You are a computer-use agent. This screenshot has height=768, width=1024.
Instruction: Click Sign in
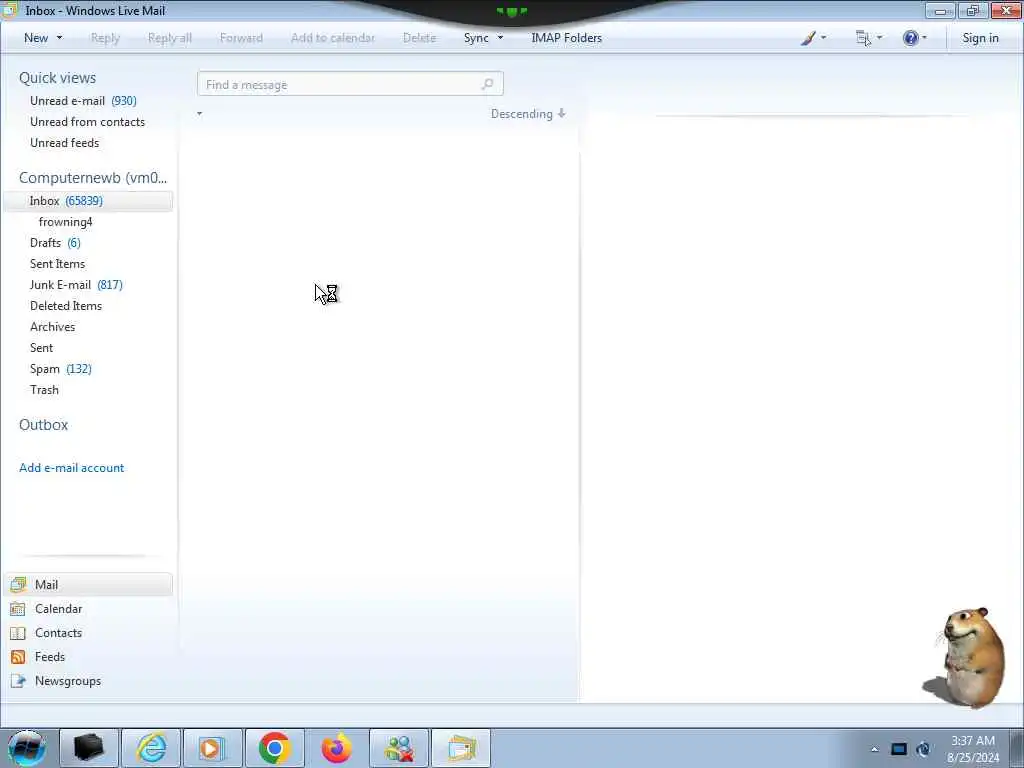point(980,38)
